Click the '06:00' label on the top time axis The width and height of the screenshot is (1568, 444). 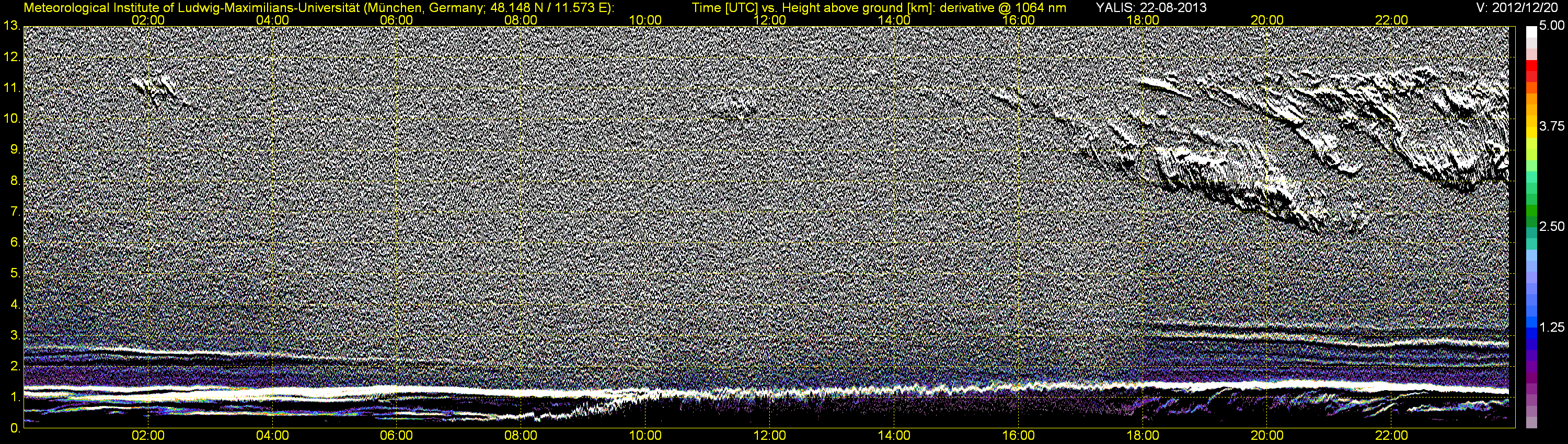coord(397,20)
